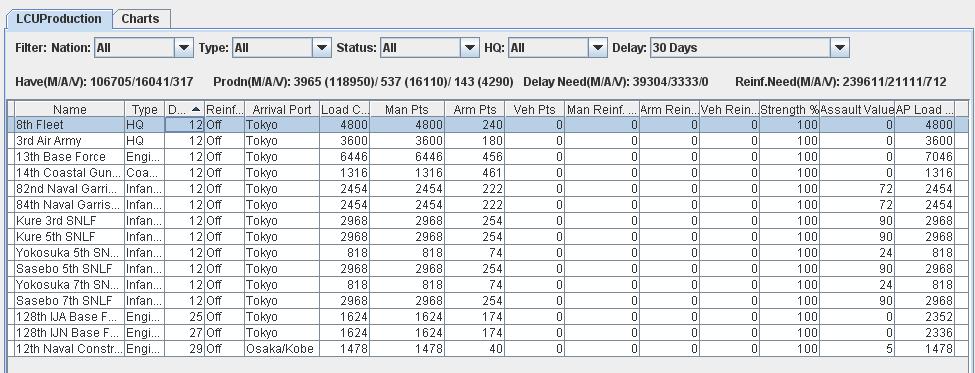This screenshot has height=373, width=975.
Task: Sort by the Arrival Port column header
Action: coord(282,109)
